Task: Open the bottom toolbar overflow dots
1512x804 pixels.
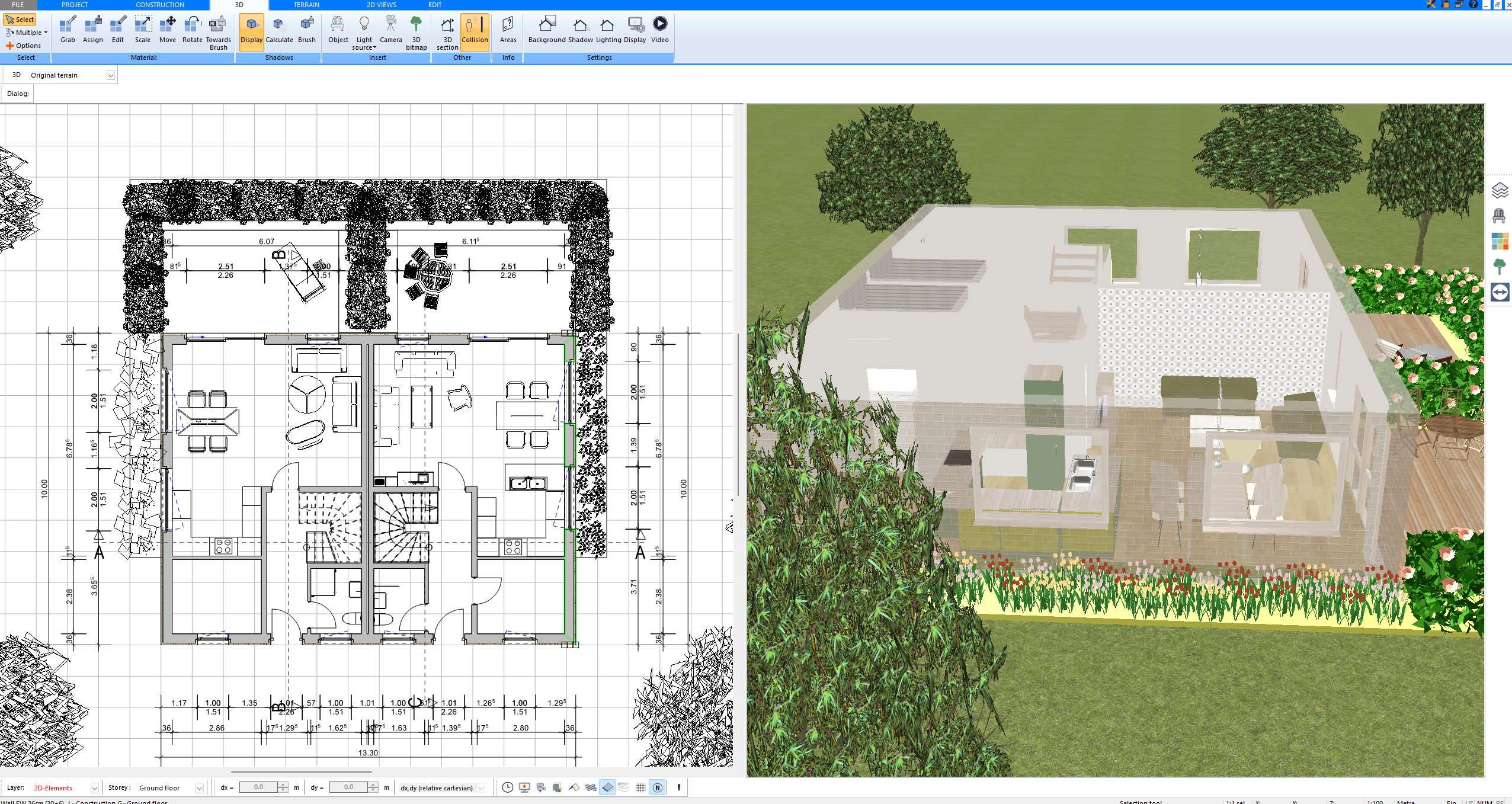Action: coord(679,787)
